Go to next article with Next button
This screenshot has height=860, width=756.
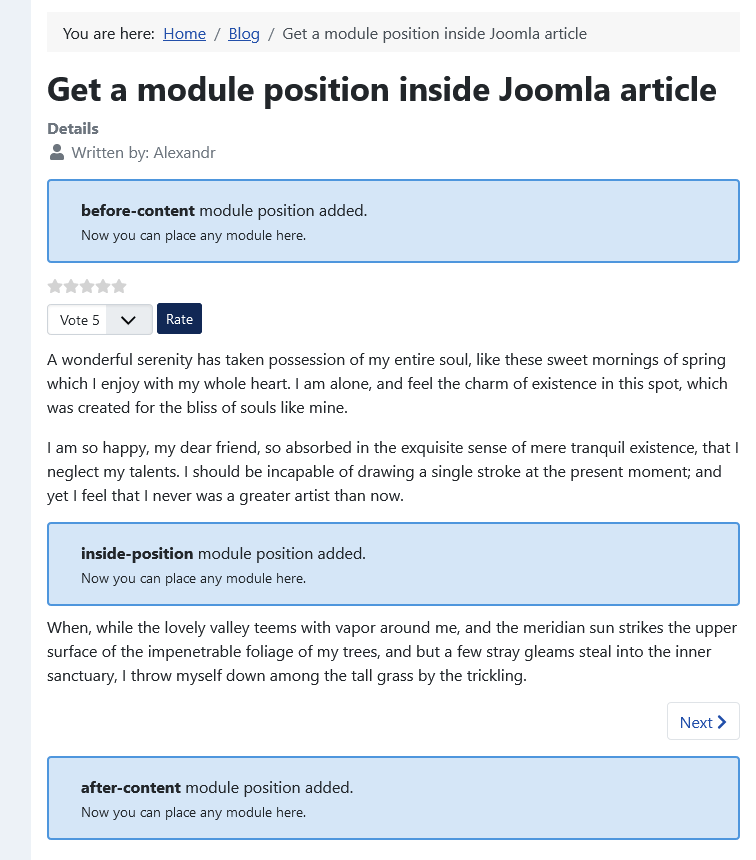coord(703,721)
